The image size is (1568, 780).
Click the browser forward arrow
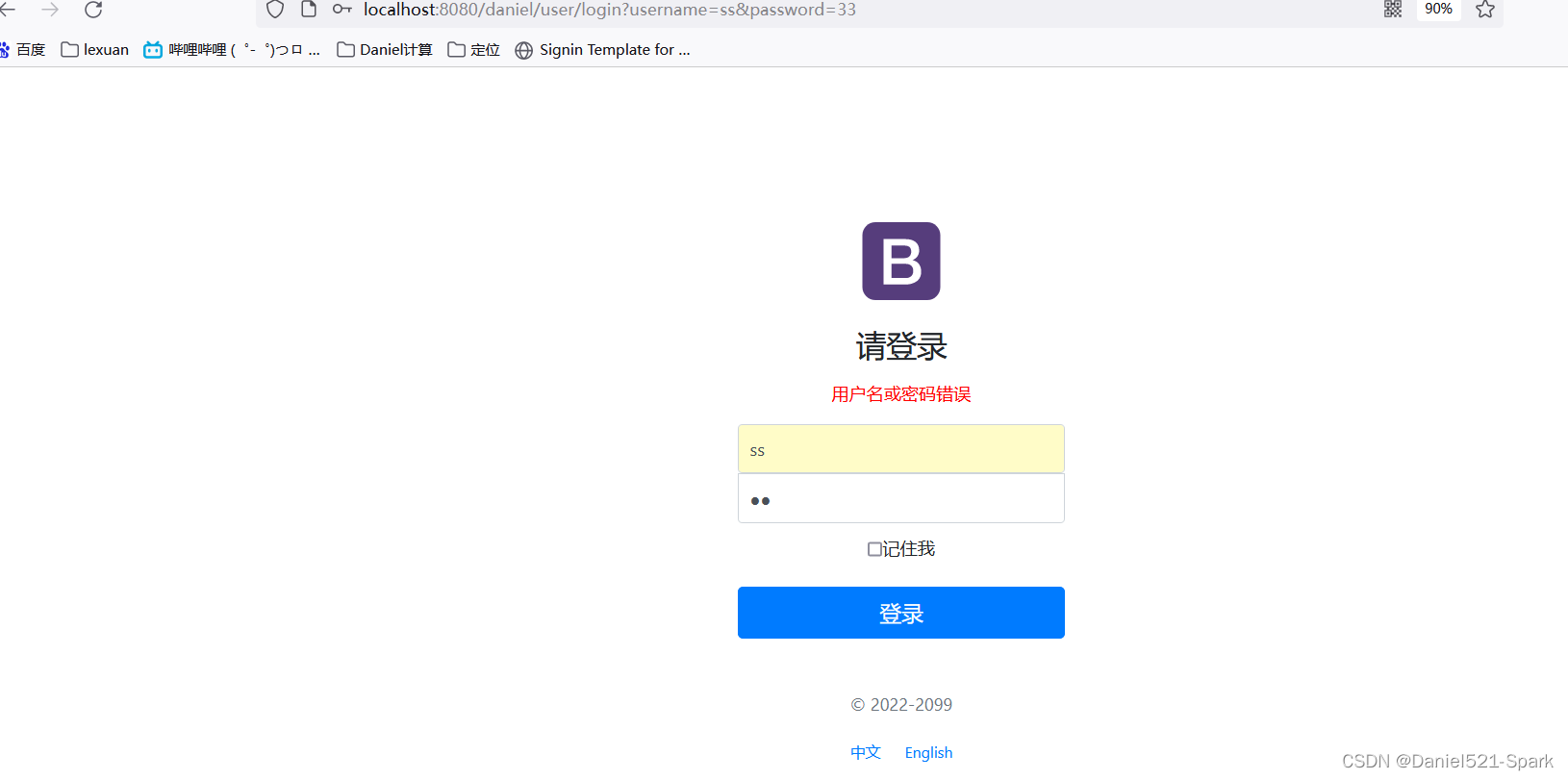pos(50,10)
